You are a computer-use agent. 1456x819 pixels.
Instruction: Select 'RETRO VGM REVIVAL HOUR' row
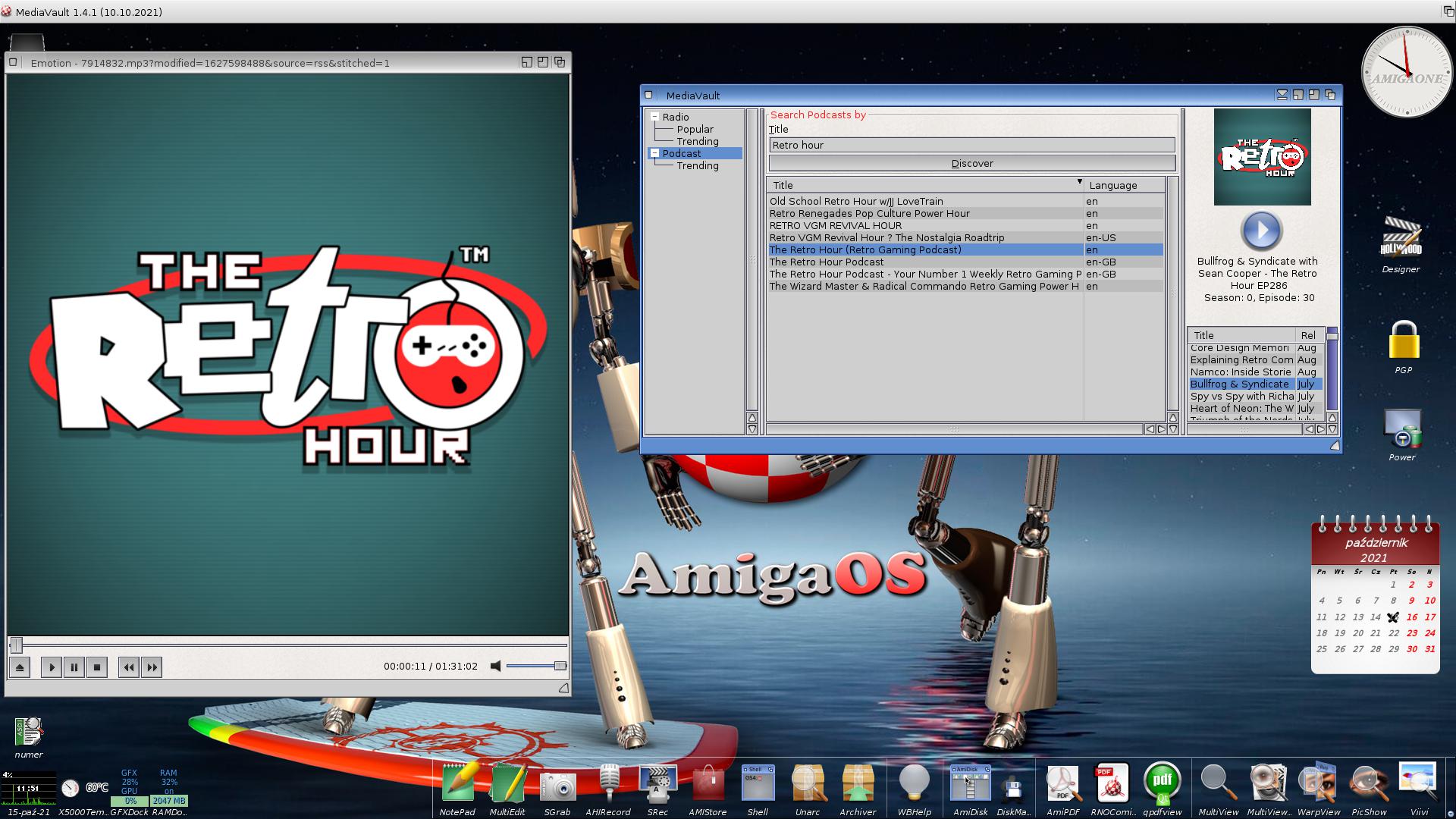coord(965,225)
